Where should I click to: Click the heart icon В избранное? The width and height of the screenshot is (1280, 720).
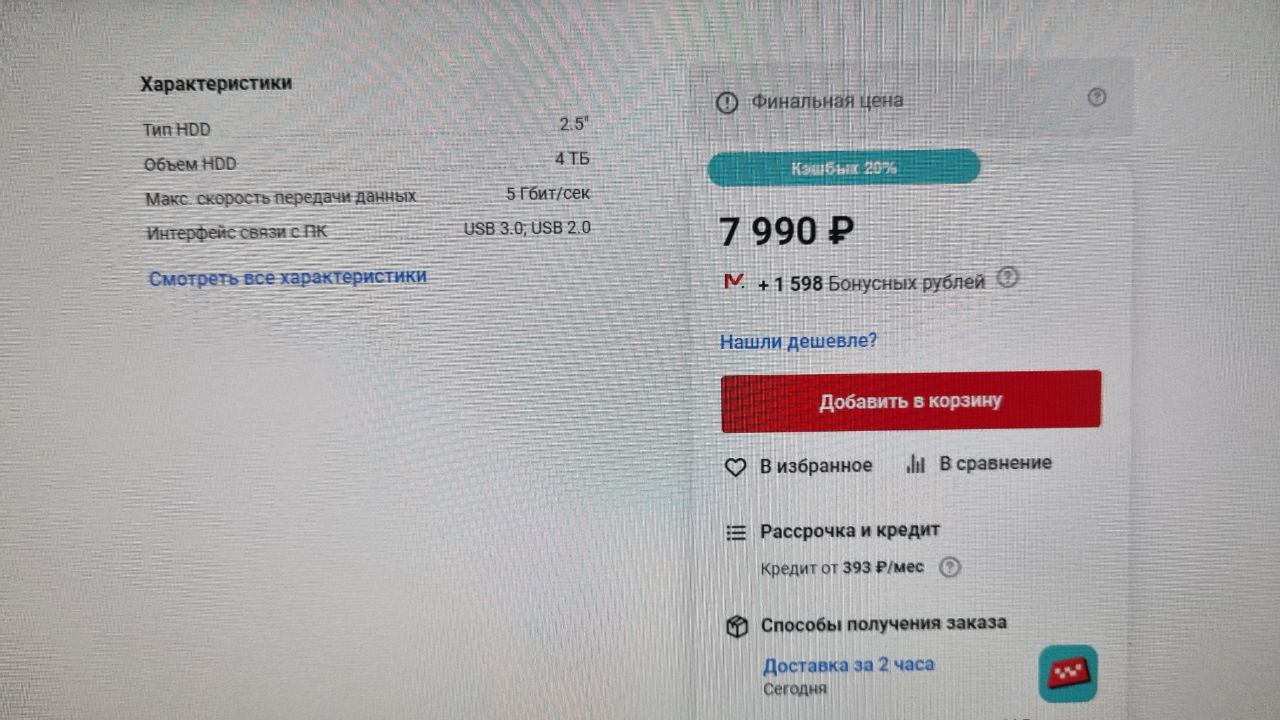tap(735, 467)
